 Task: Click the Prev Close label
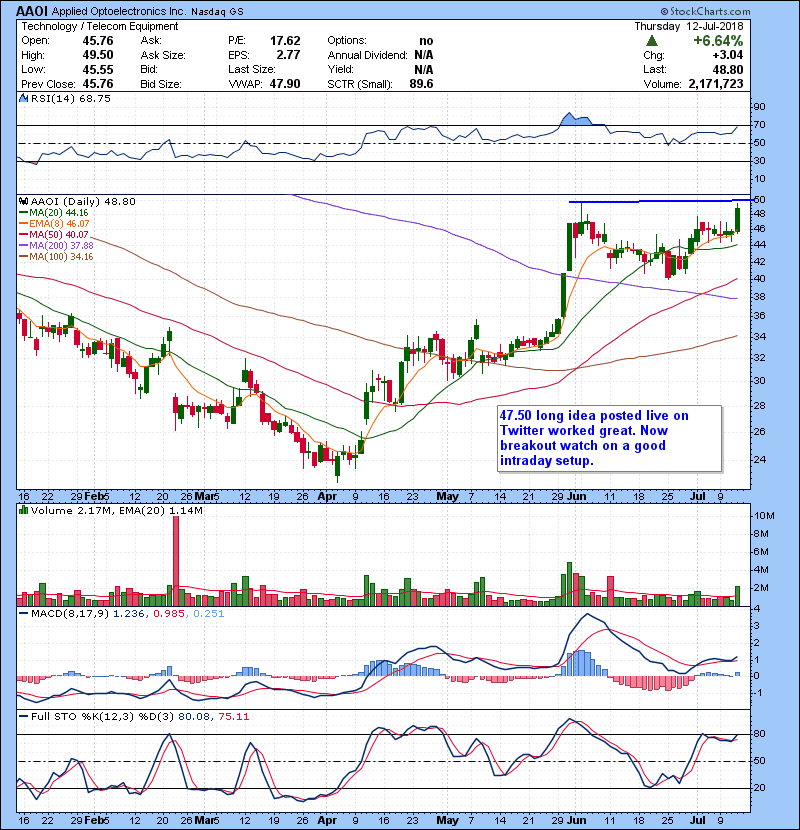click(48, 84)
